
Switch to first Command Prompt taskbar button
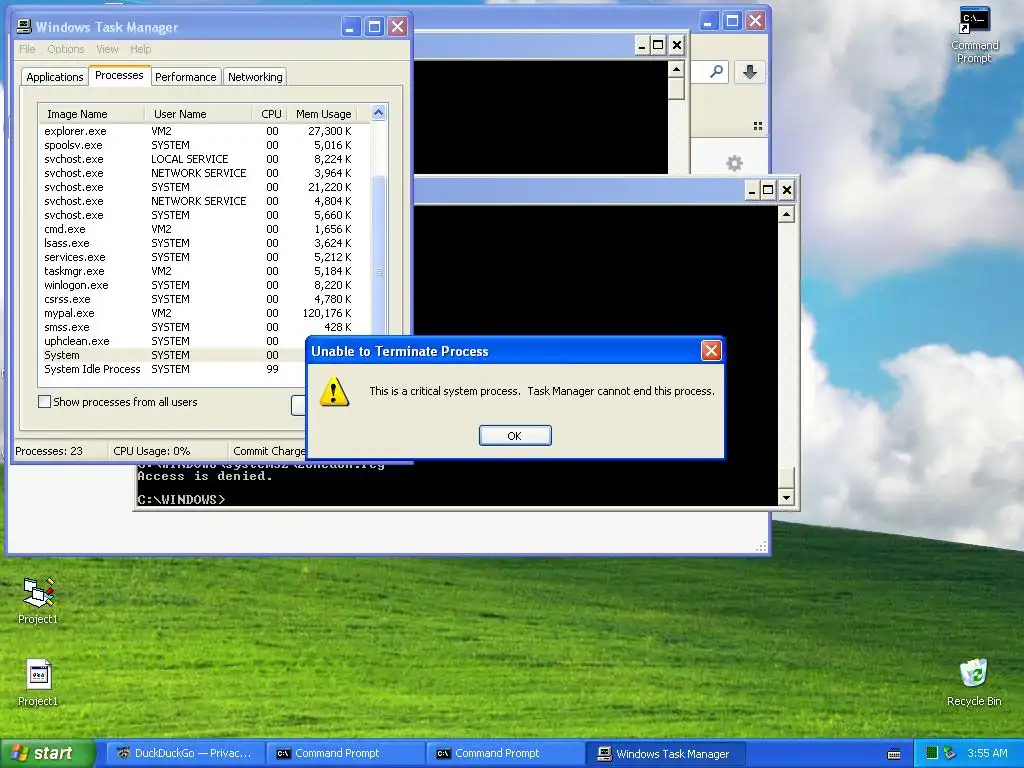tap(345, 753)
